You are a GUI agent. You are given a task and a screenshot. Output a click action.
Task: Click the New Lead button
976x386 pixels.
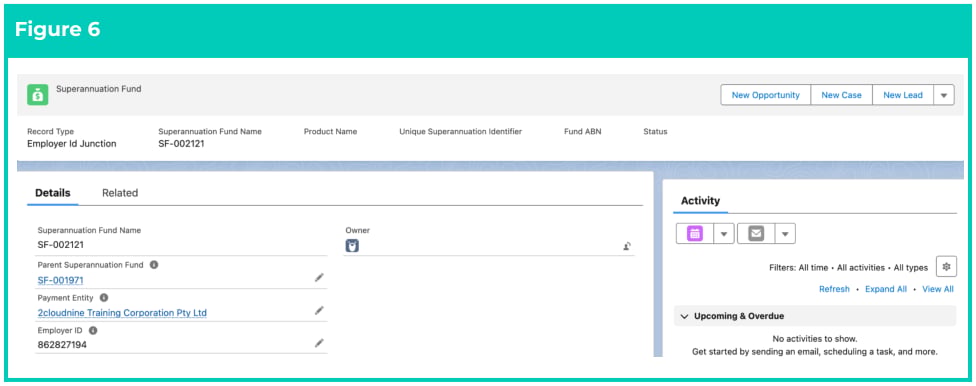pos(903,95)
